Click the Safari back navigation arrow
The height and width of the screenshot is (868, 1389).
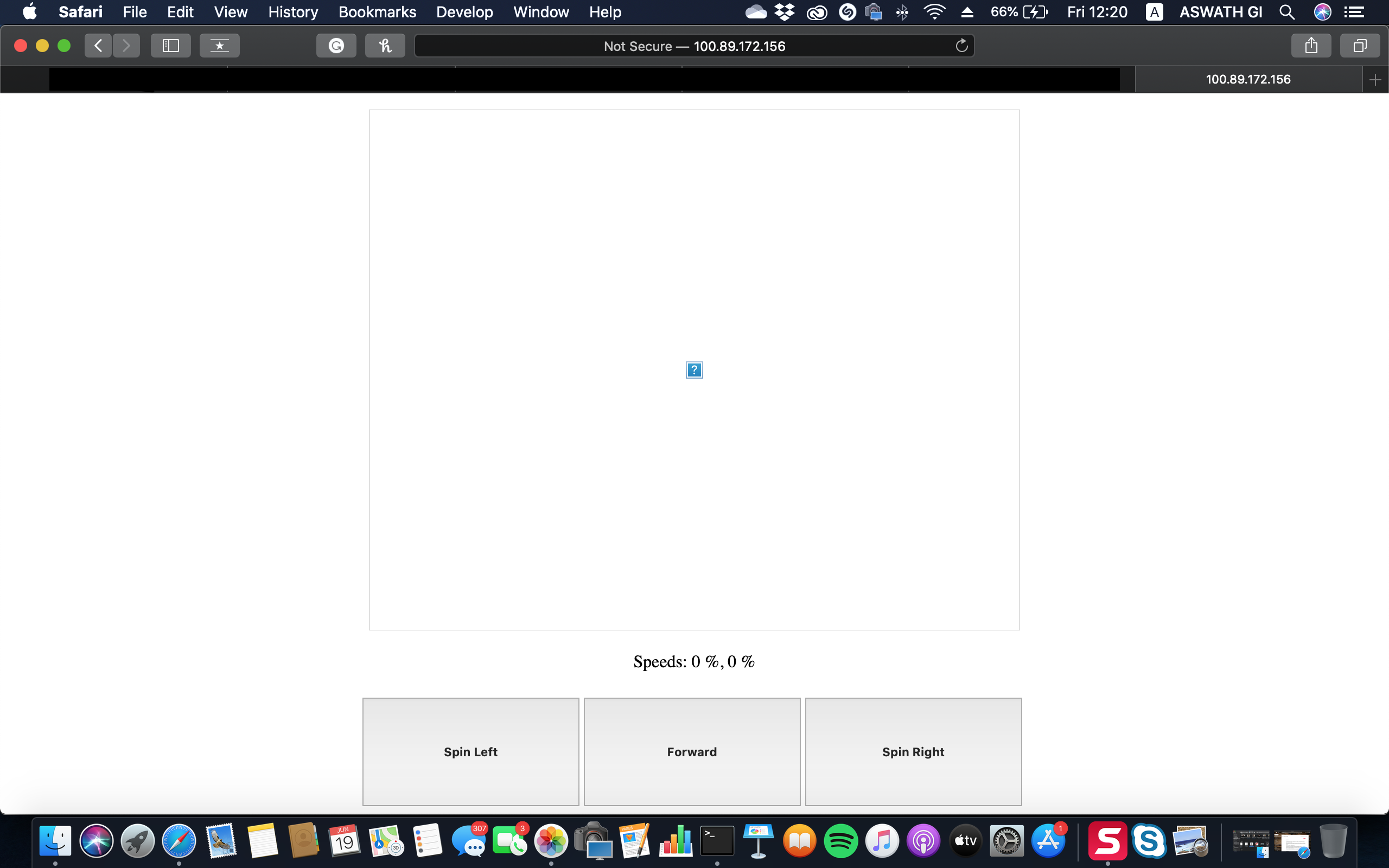(x=98, y=46)
